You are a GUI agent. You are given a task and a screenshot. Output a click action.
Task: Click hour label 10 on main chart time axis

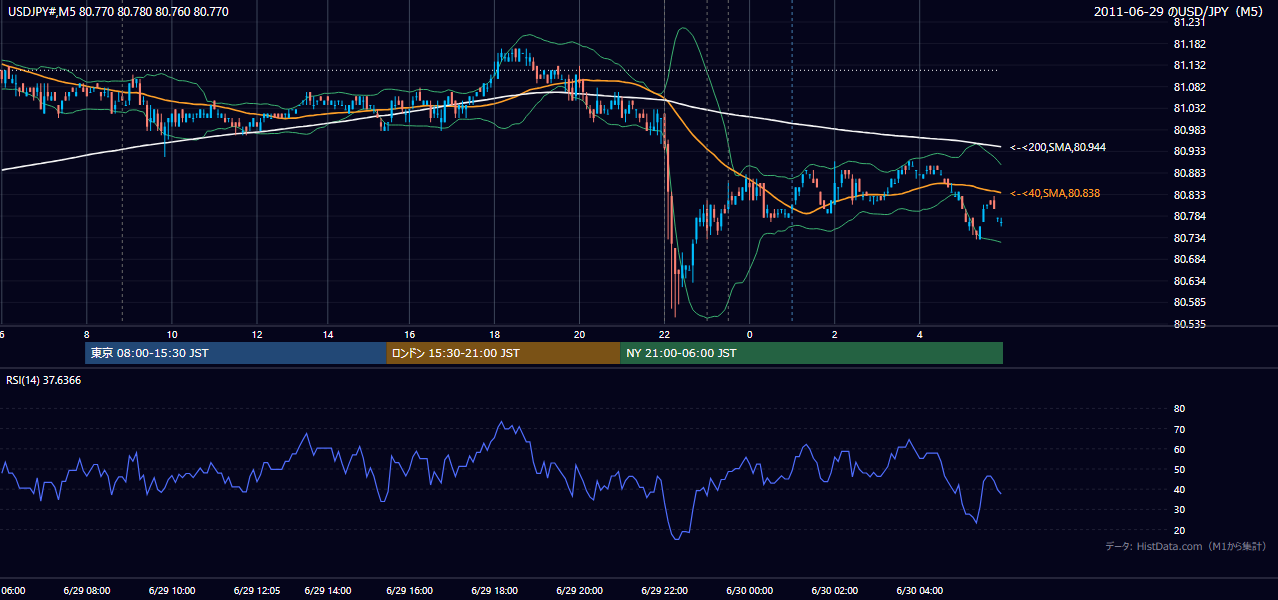coord(172,334)
